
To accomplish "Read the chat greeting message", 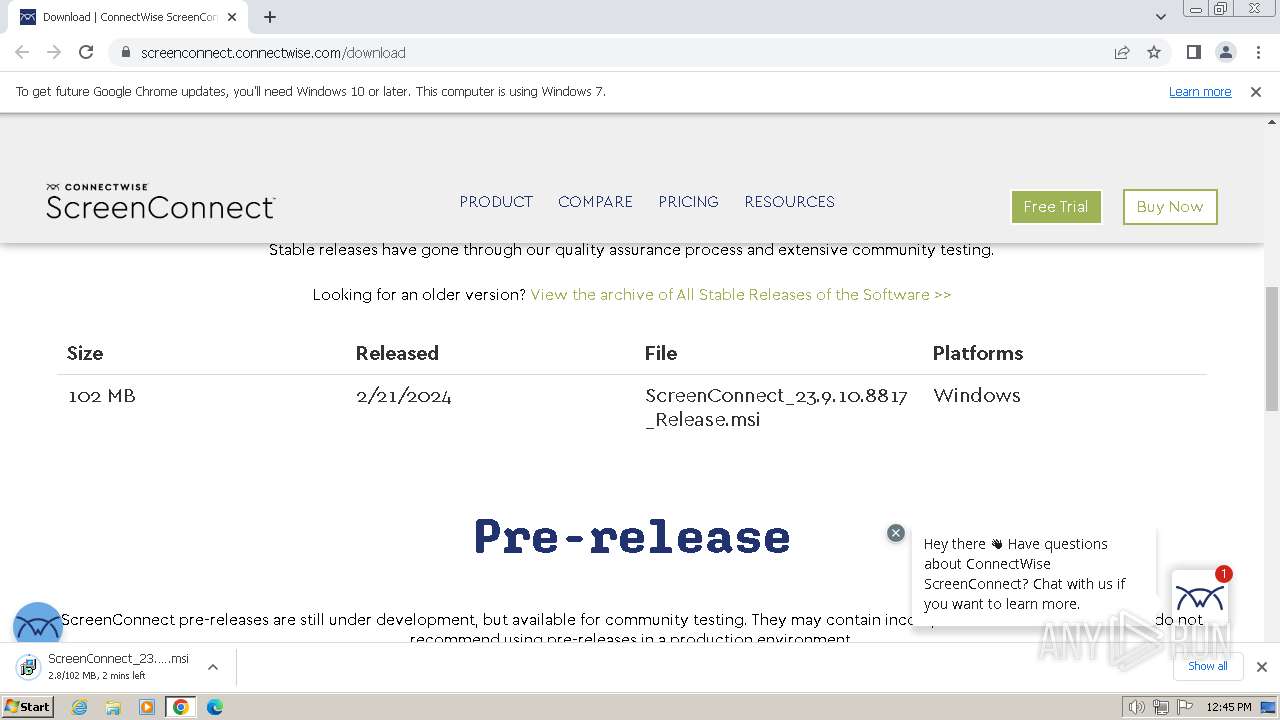I will (x=1025, y=574).
